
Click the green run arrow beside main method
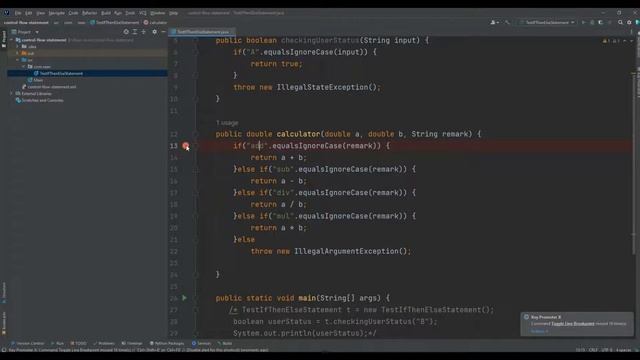coord(184,298)
